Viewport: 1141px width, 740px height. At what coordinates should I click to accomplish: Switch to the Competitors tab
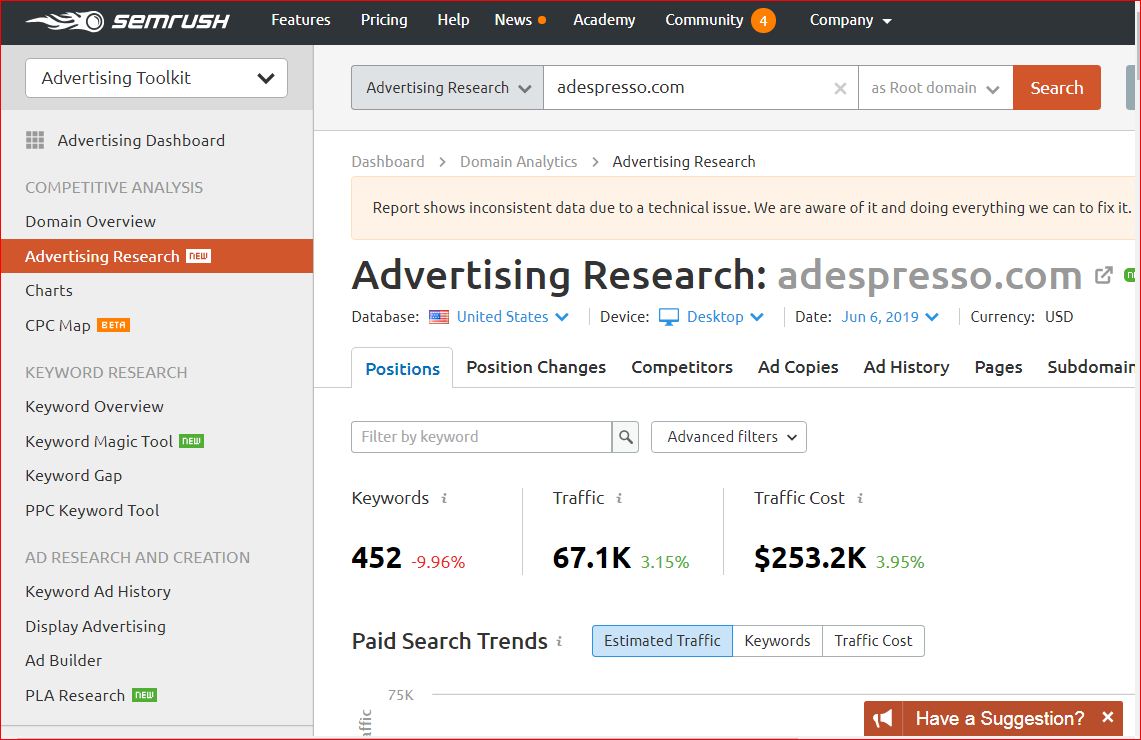(x=682, y=367)
